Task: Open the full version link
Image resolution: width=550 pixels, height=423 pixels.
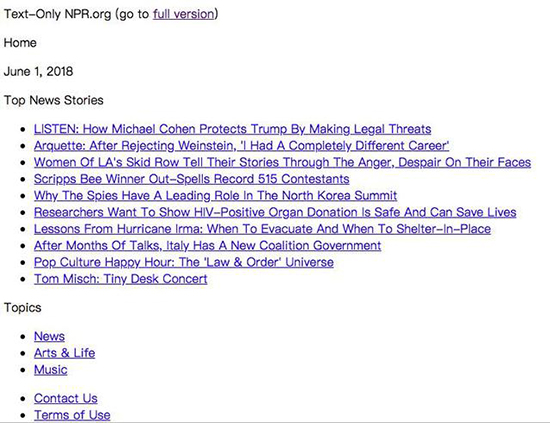Action: click(183, 14)
